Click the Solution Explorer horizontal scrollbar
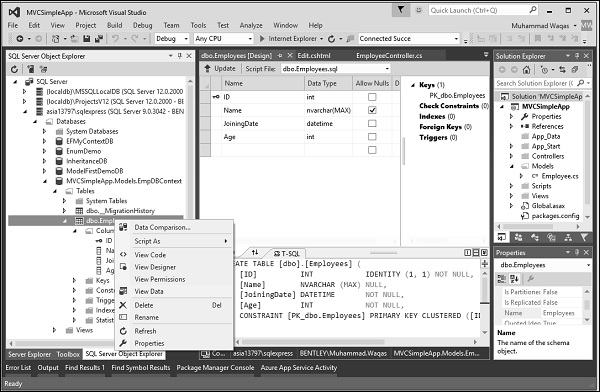The width and height of the screenshot is (600, 392). pos(538,226)
